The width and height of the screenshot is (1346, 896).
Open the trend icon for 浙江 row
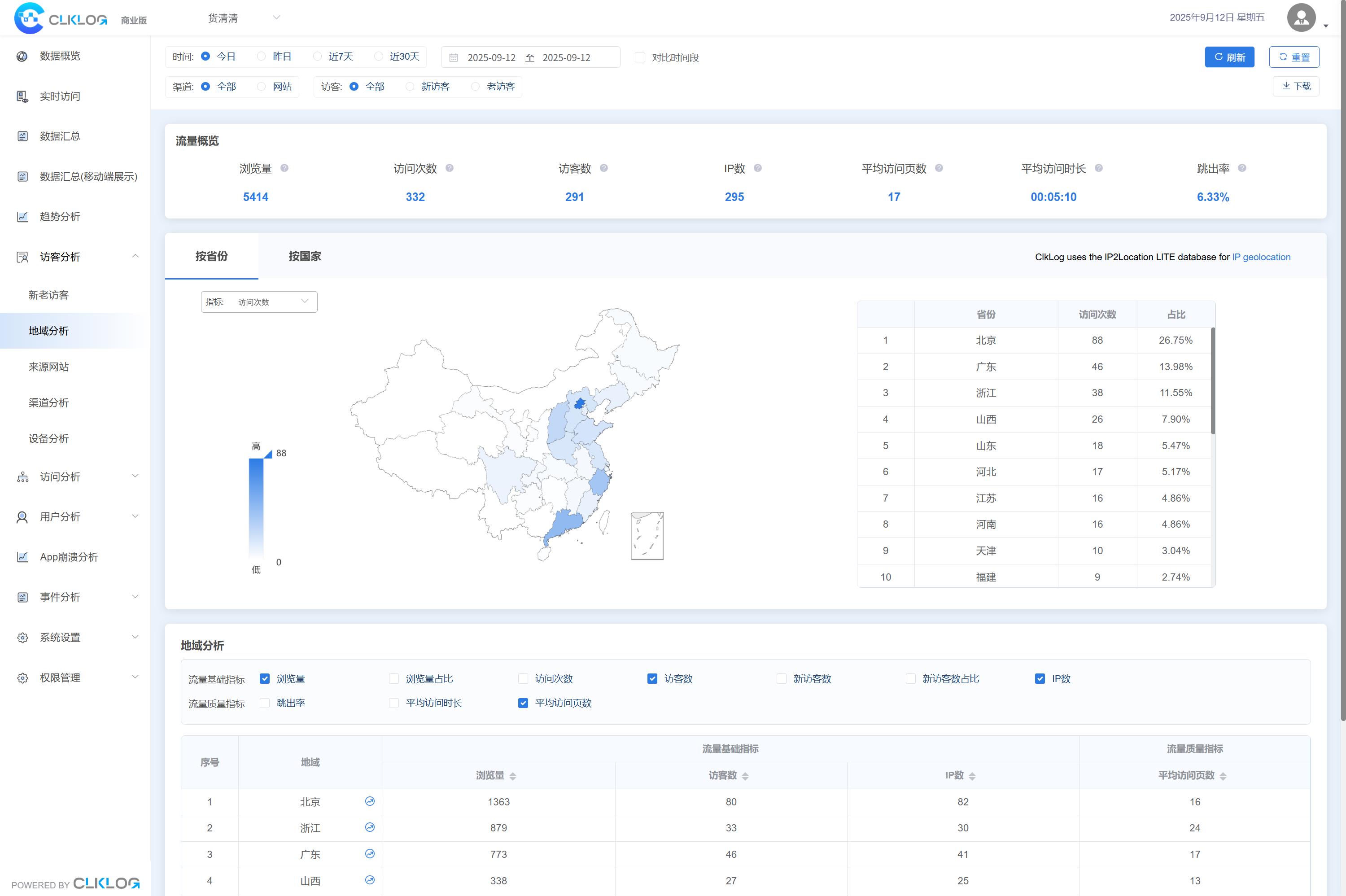tap(370, 827)
